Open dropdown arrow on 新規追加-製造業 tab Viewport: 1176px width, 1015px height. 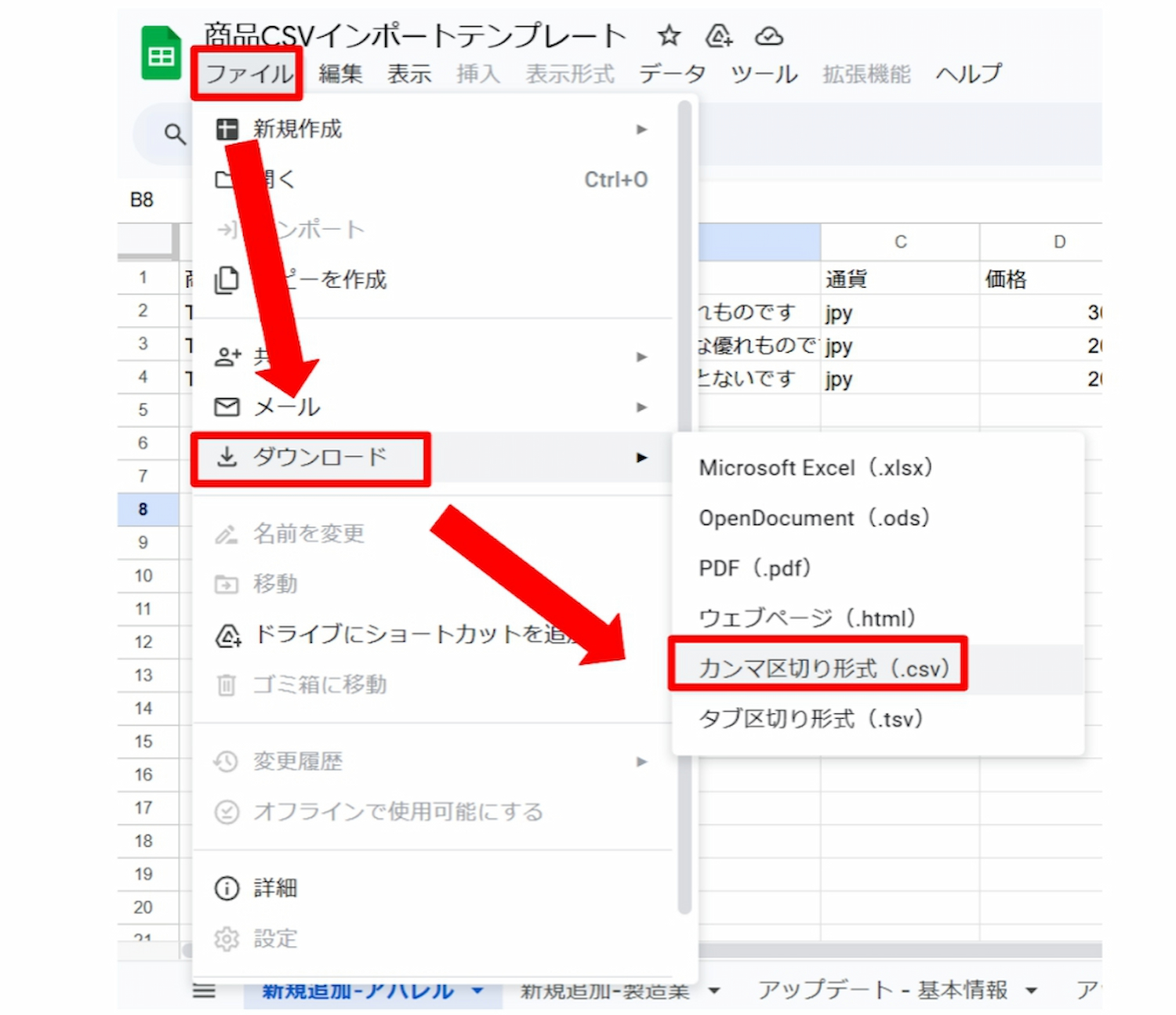[x=714, y=991]
